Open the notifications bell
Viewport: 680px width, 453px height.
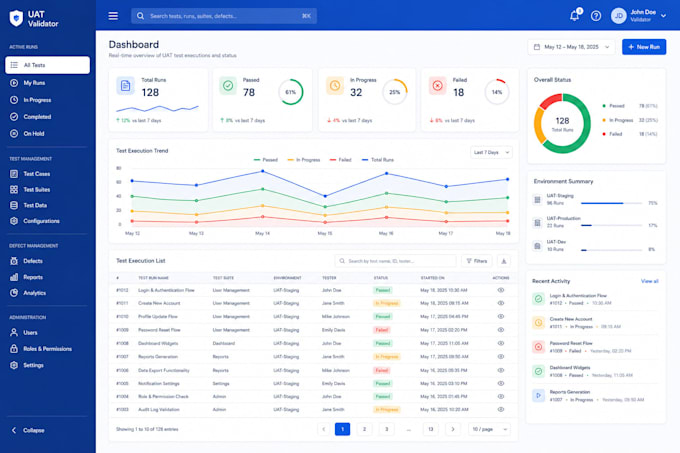tap(575, 16)
